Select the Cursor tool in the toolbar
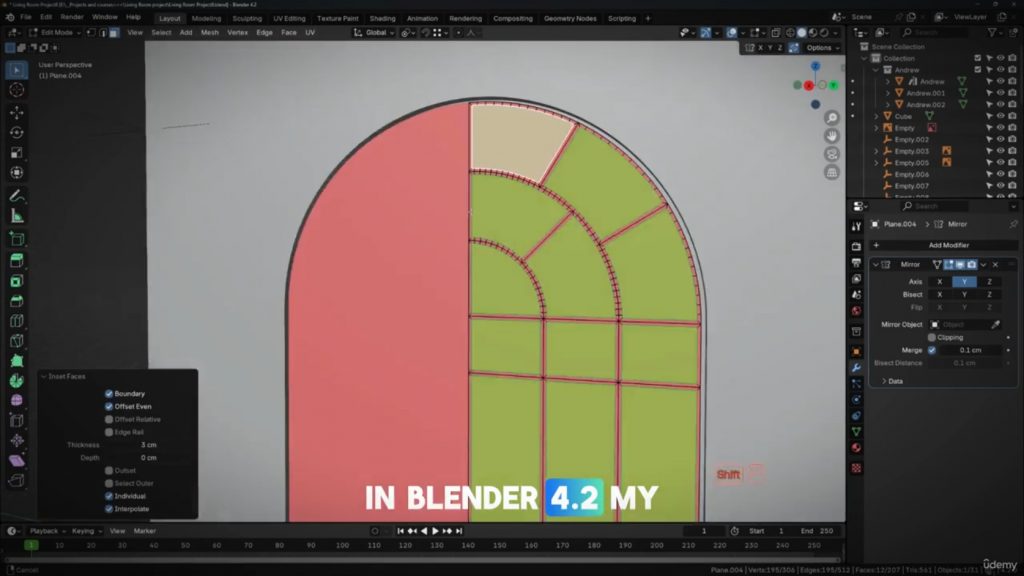The height and width of the screenshot is (576, 1024). pos(17,89)
